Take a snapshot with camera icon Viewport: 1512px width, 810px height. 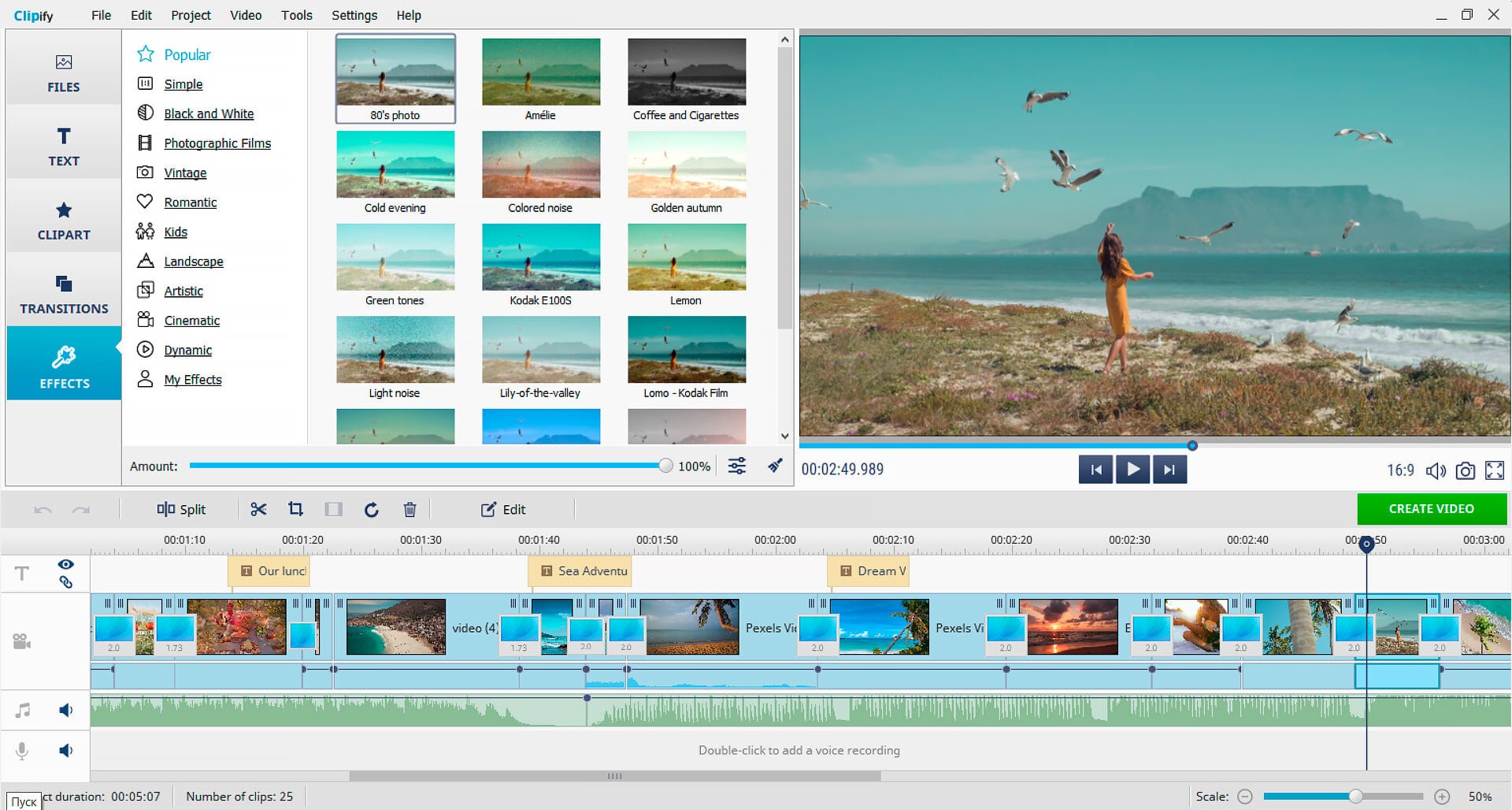(x=1465, y=470)
